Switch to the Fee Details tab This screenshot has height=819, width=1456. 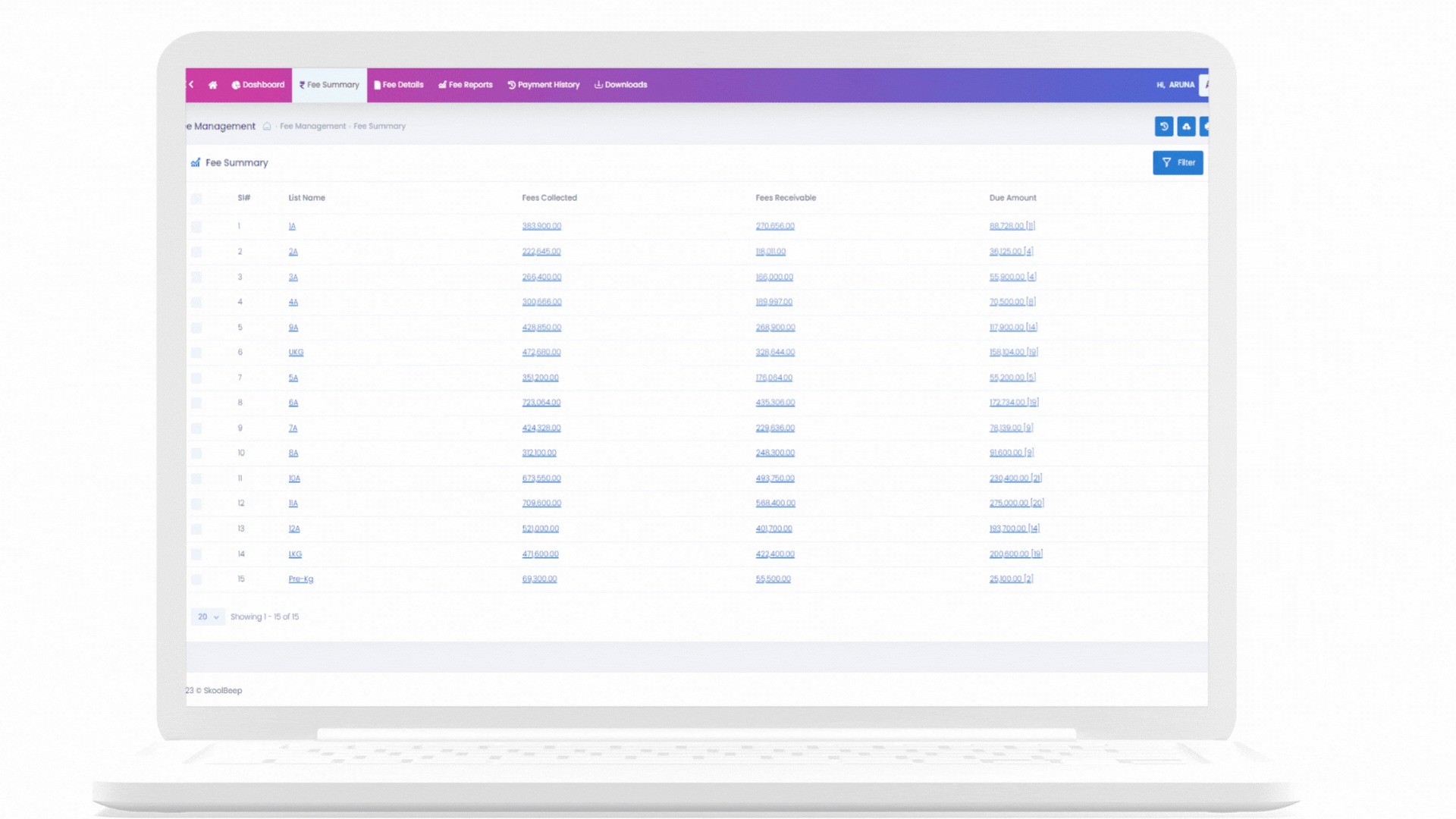click(x=399, y=85)
